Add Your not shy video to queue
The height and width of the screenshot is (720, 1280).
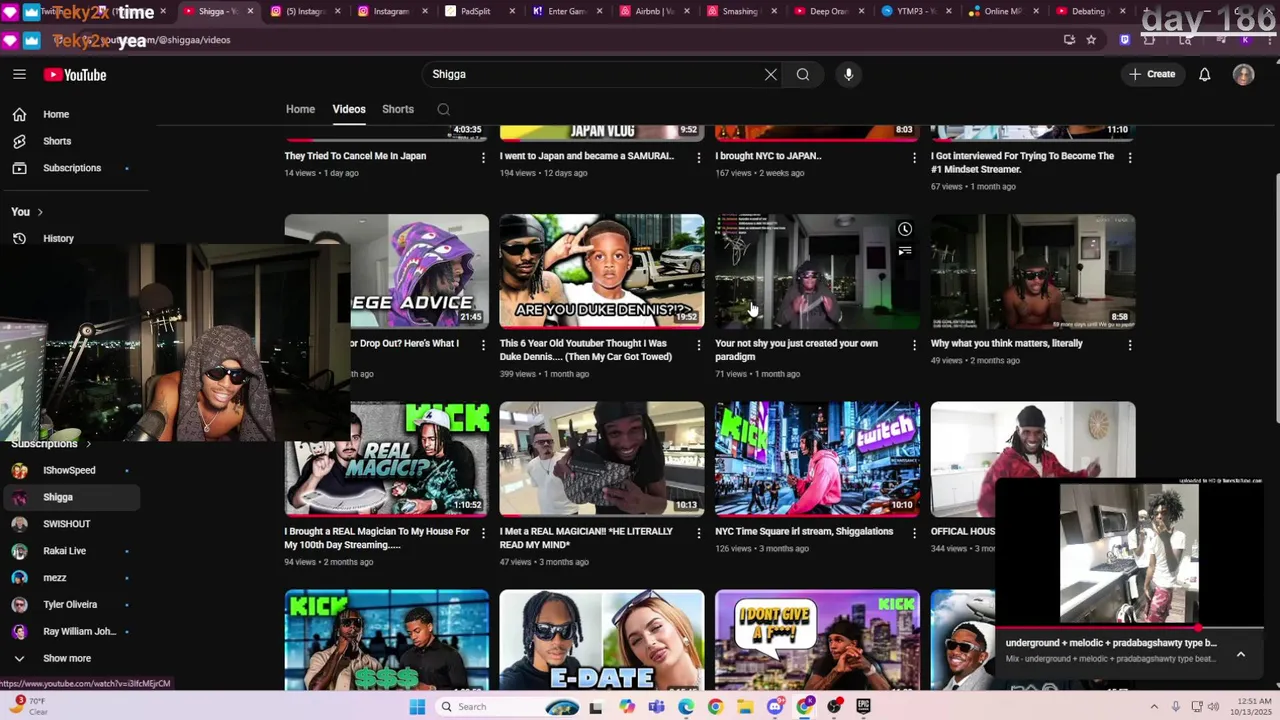[x=905, y=251]
